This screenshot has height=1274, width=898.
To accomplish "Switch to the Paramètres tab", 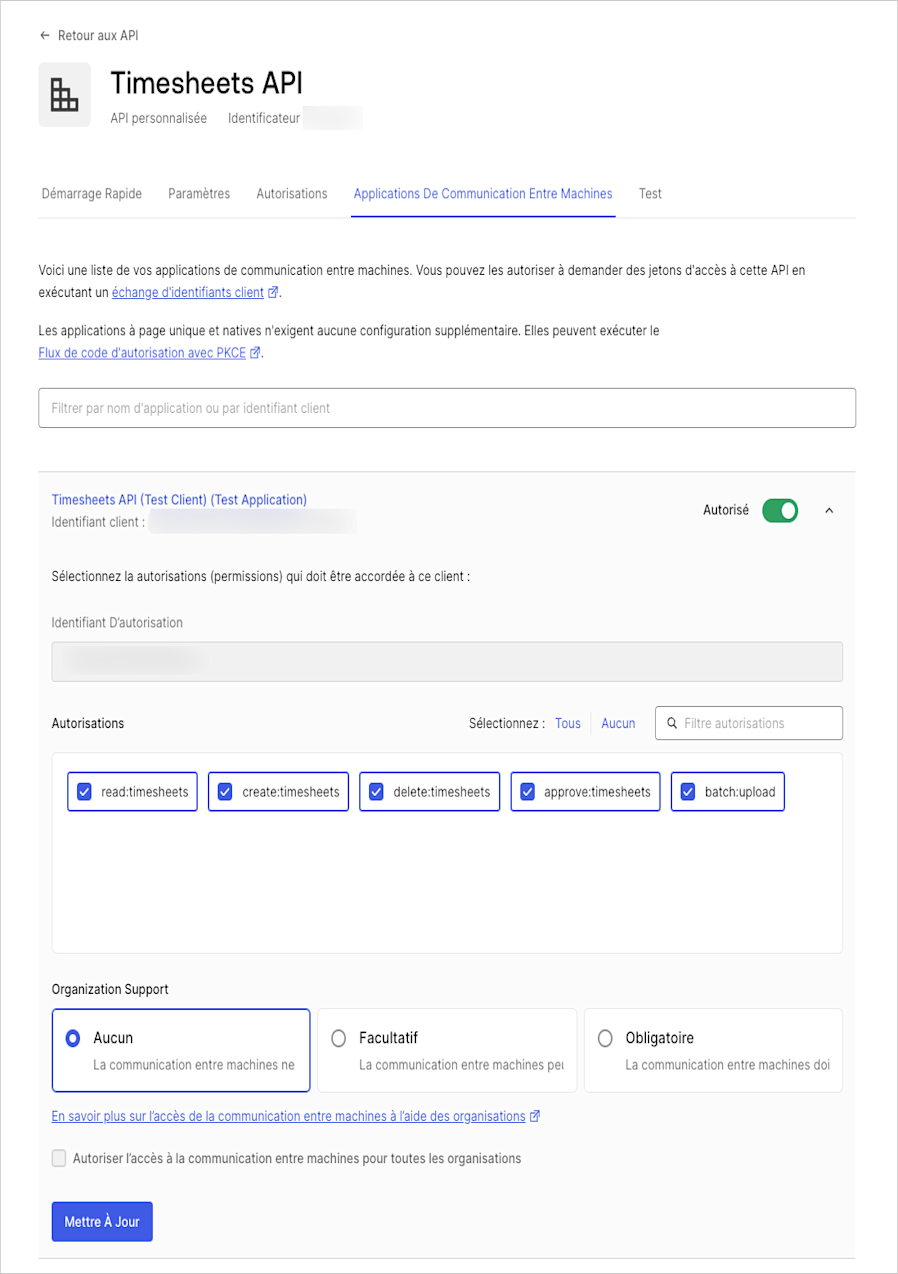I will tap(199, 193).
